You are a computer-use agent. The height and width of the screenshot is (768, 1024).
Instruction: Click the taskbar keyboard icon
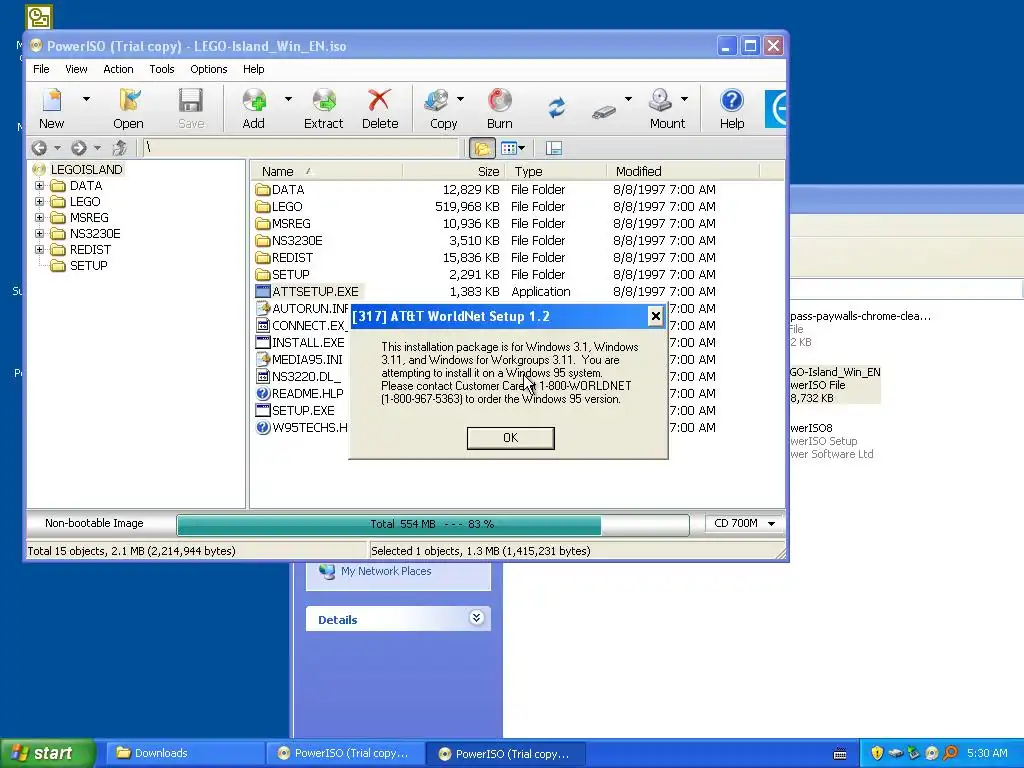[x=840, y=754]
